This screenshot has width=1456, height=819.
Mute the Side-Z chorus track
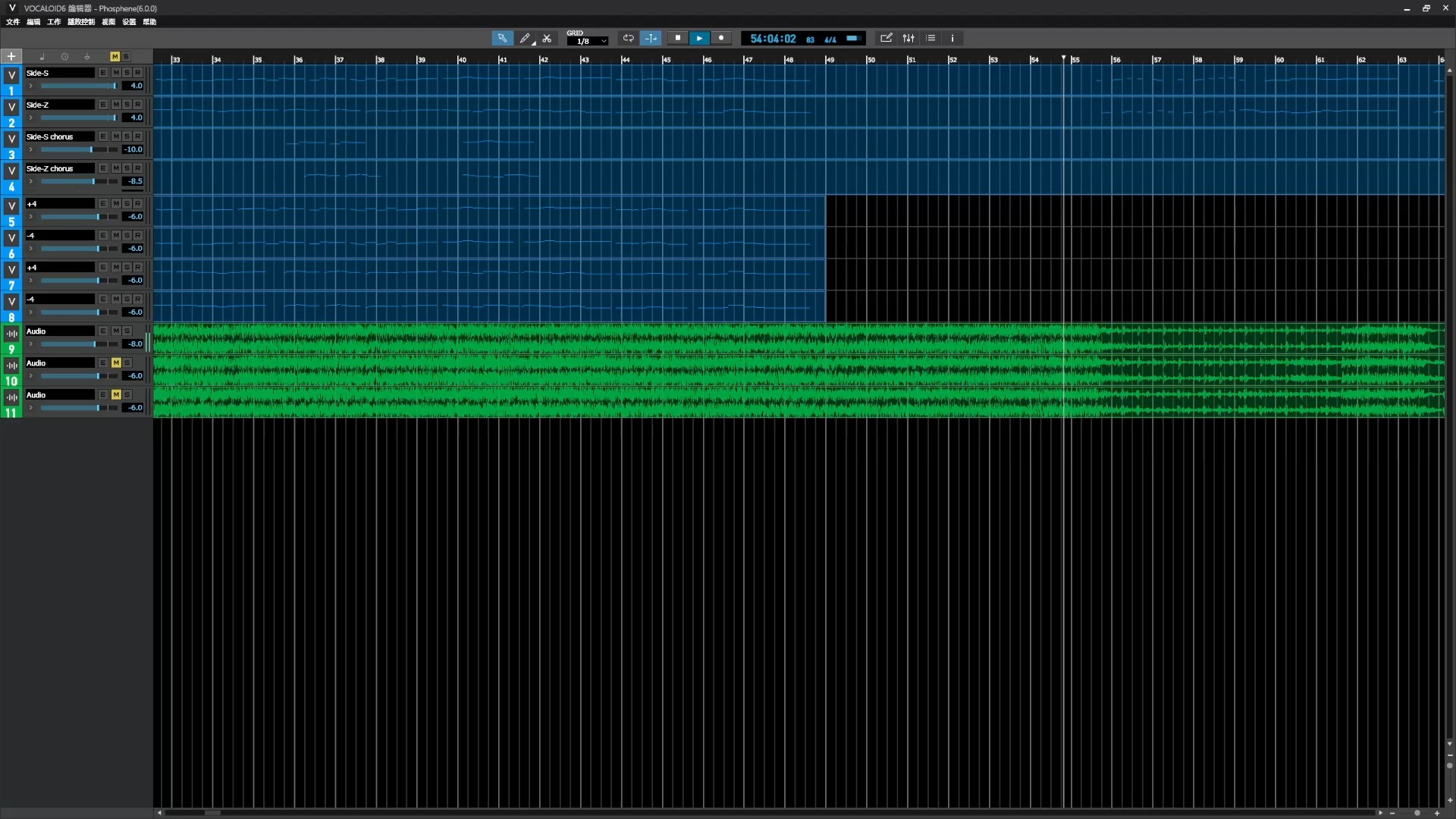coord(116,168)
